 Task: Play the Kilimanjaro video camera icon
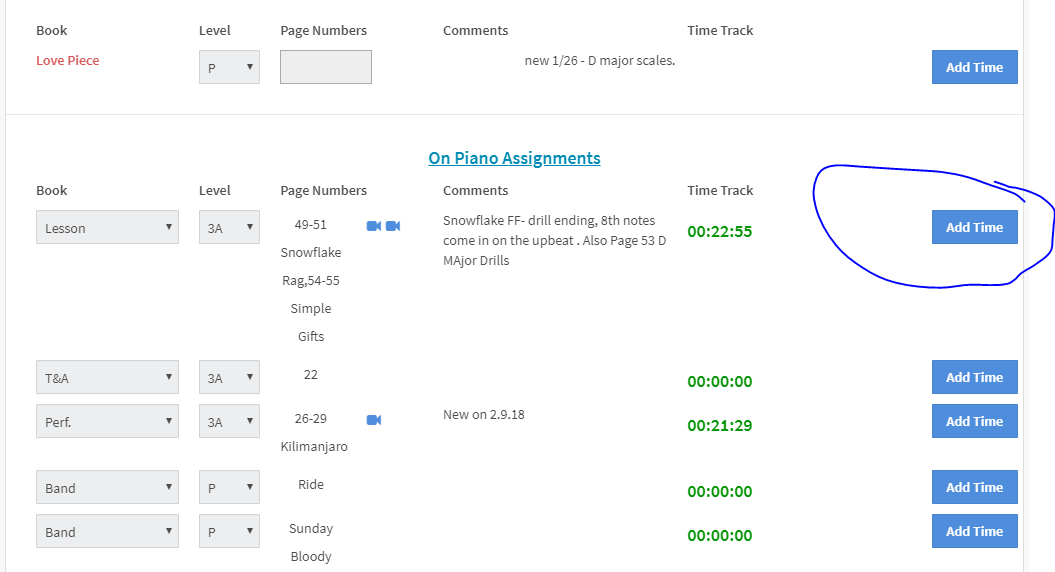(x=373, y=420)
